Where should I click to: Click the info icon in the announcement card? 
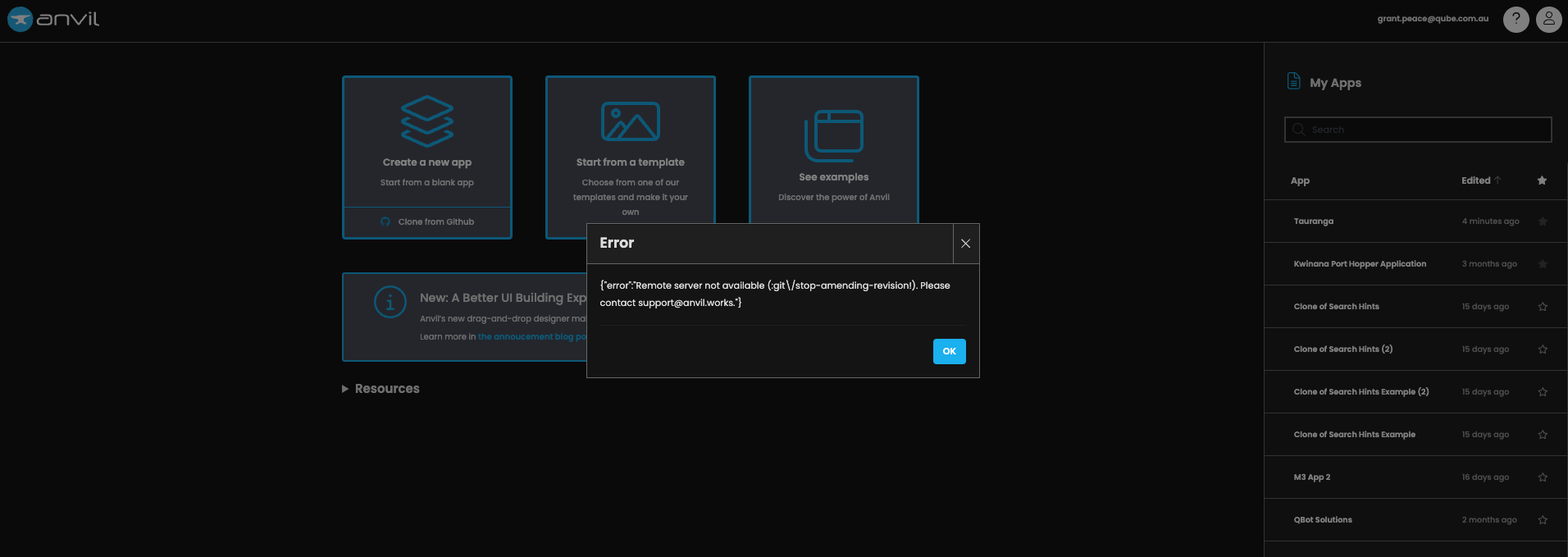[x=390, y=302]
